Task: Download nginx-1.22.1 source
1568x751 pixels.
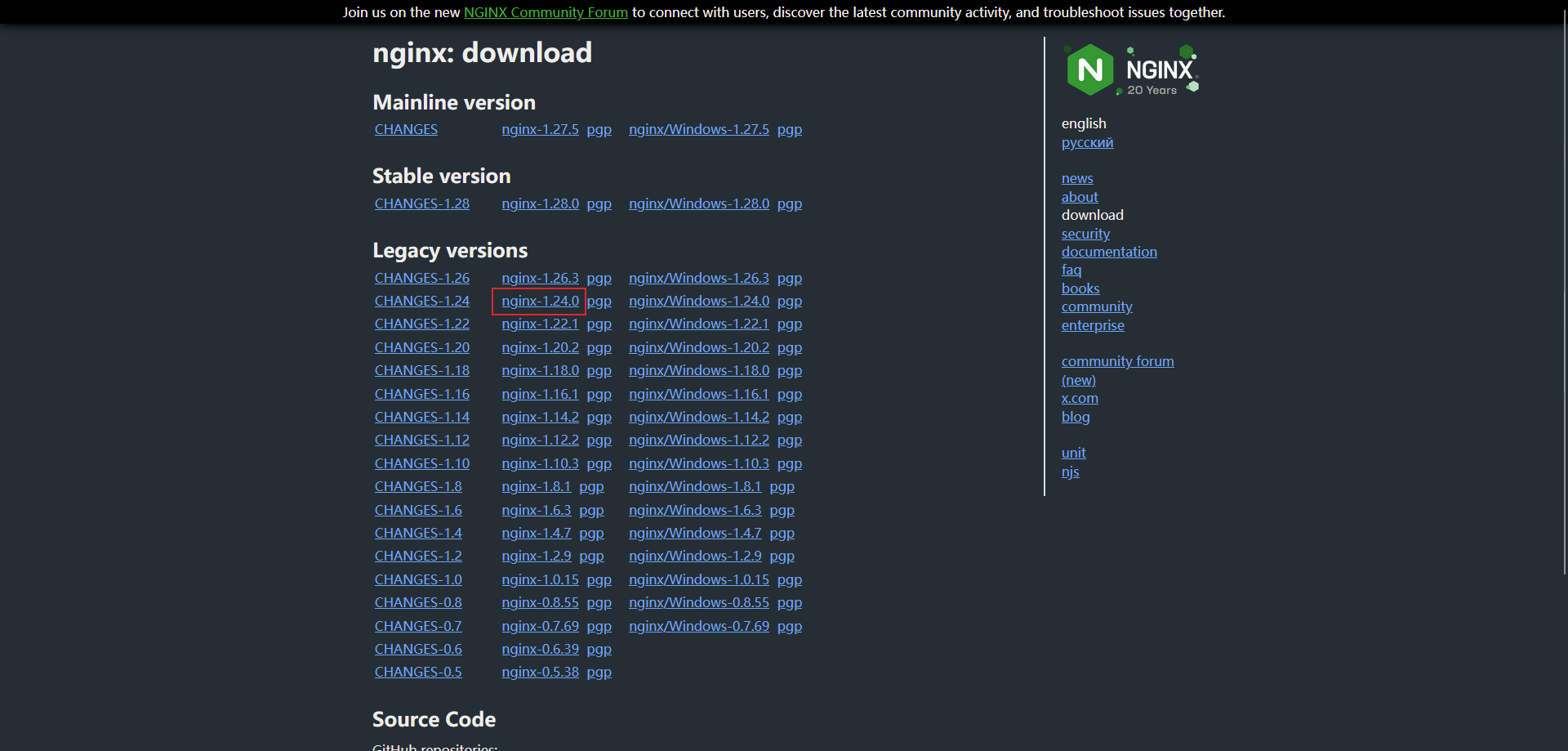Action: tap(540, 324)
